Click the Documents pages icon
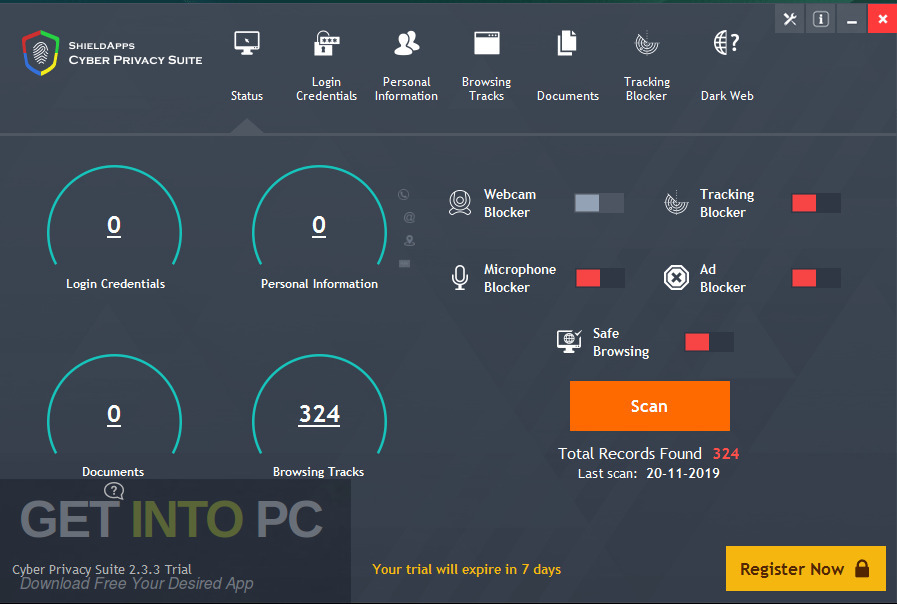The height and width of the screenshot is (604, 897). pyautogui.click(x=567, y=43)
